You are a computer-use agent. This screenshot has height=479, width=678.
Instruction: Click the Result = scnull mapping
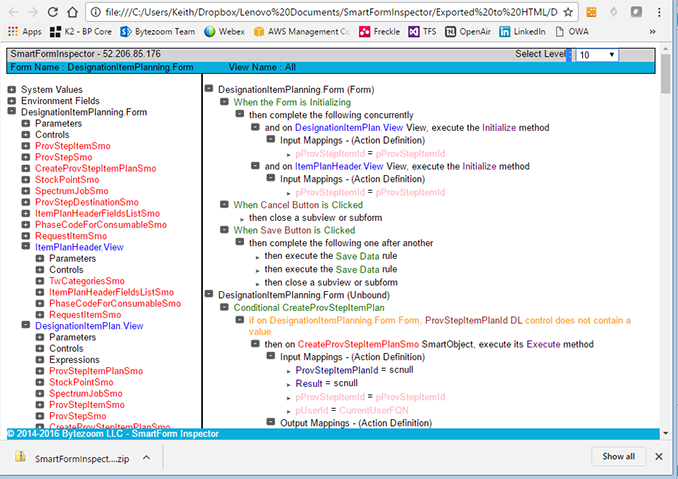point(326,383)
